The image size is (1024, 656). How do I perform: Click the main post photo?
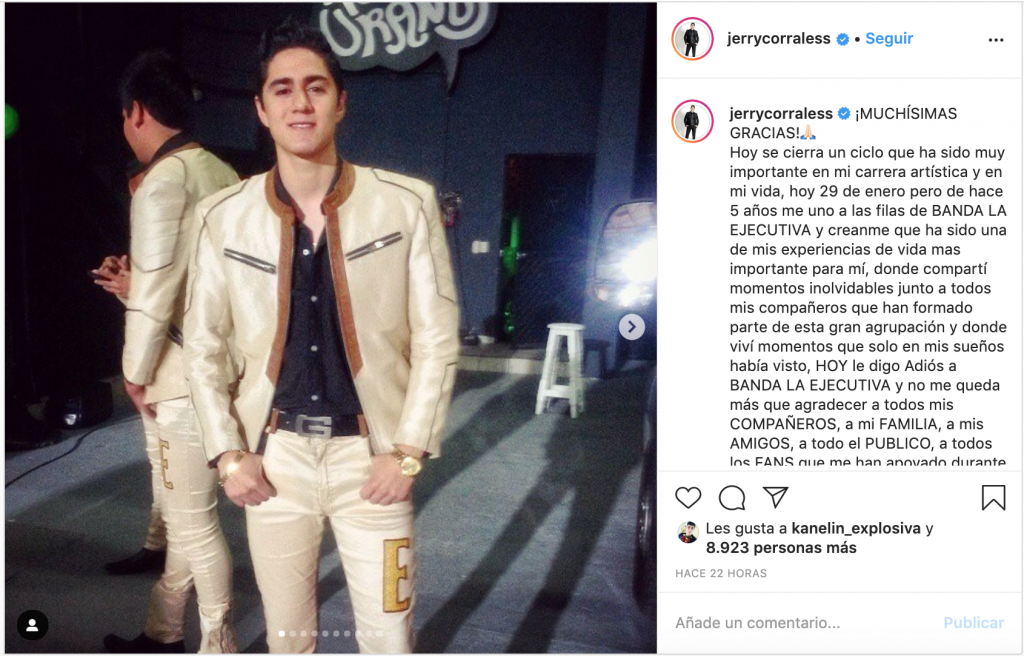(330, 328)
